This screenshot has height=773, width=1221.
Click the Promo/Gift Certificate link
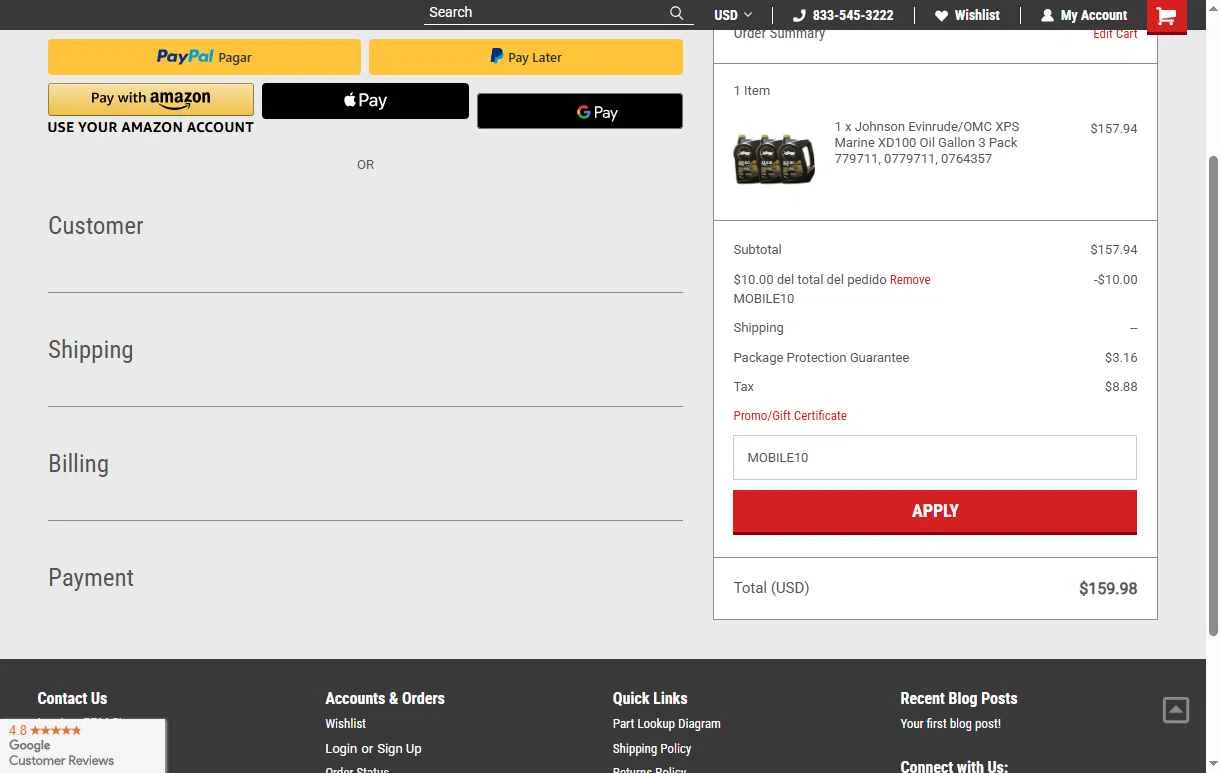790,416
